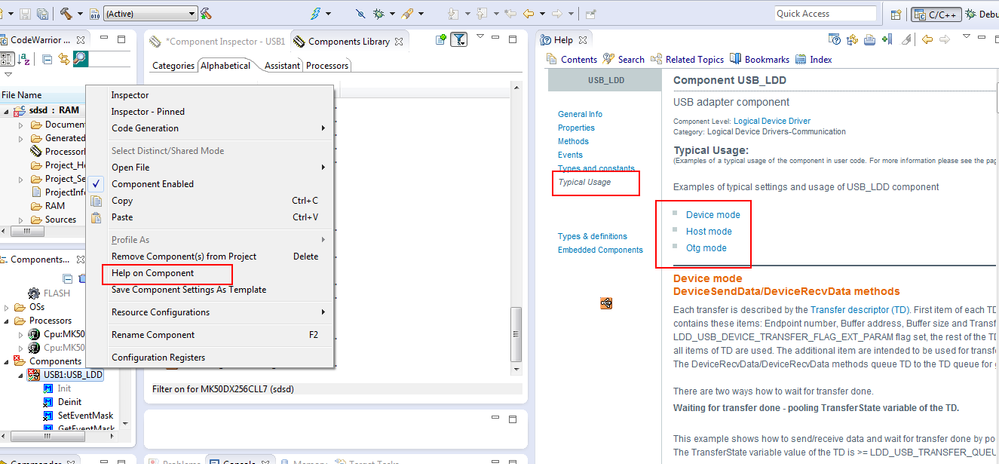Open the Processors tab in Components Library
Viewport: 999px width, 464px height.
point(327,66)
